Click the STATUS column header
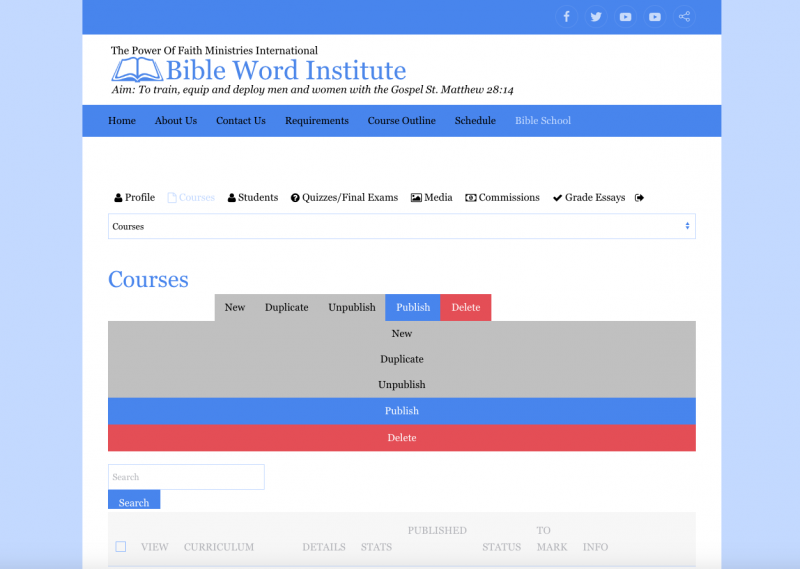The image size is (800, 569). tap(502, 547)
